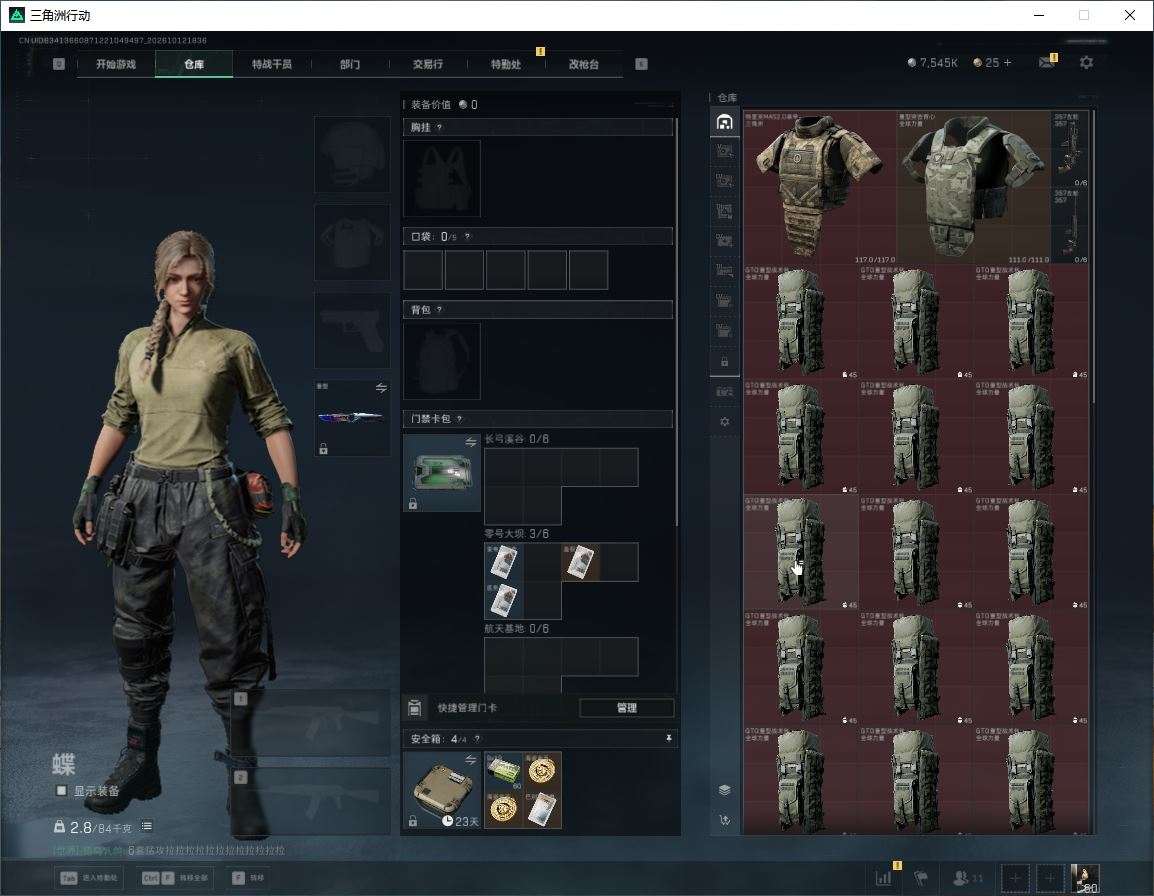Click the 7,545K currency balance

pyautogui.click(x=932, y=63)
